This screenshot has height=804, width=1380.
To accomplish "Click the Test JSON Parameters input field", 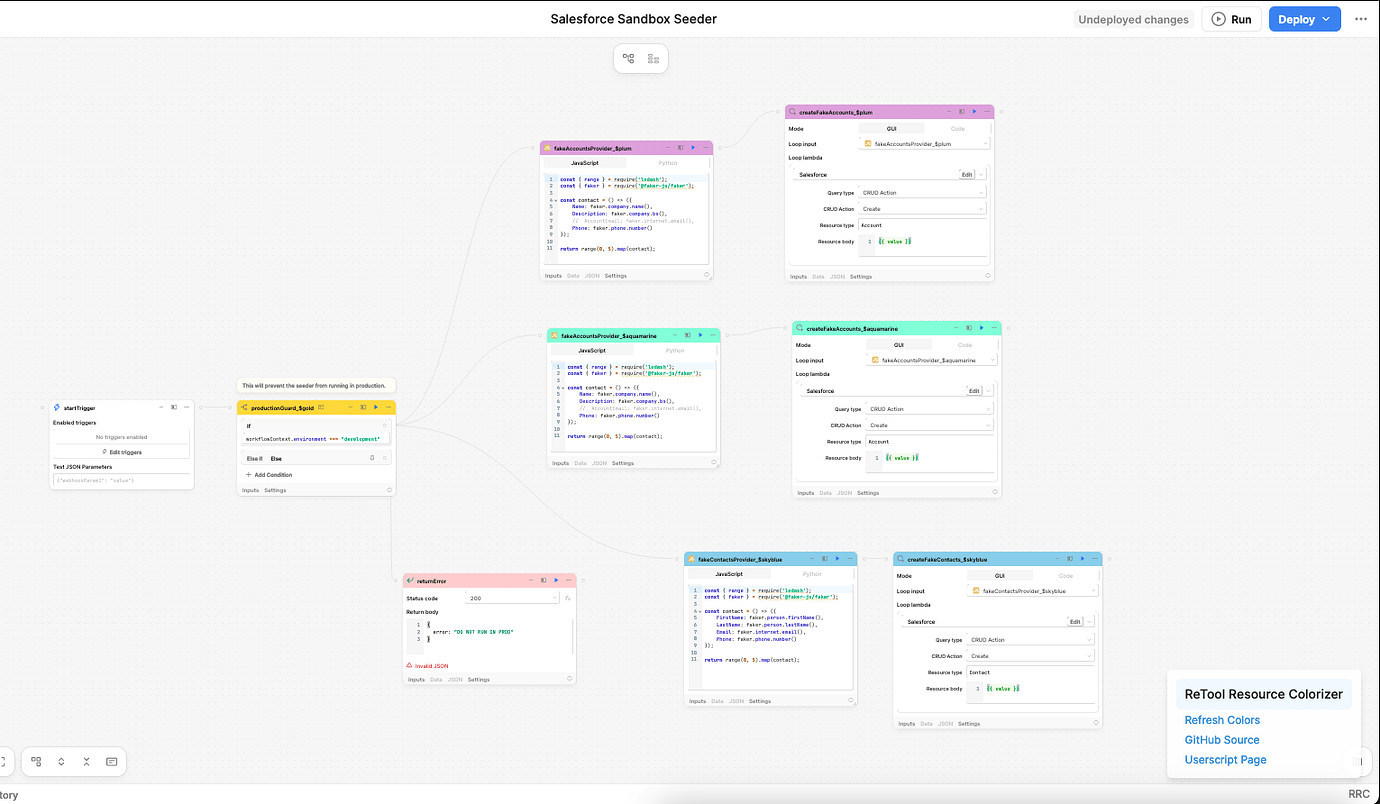I will pyautogui.click(x=122, y=481).
